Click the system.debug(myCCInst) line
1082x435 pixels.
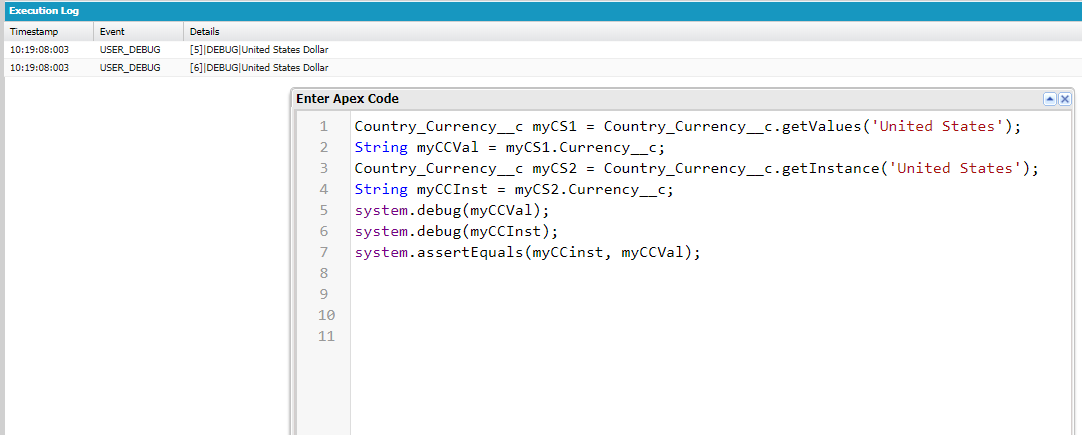pos(456,232)
